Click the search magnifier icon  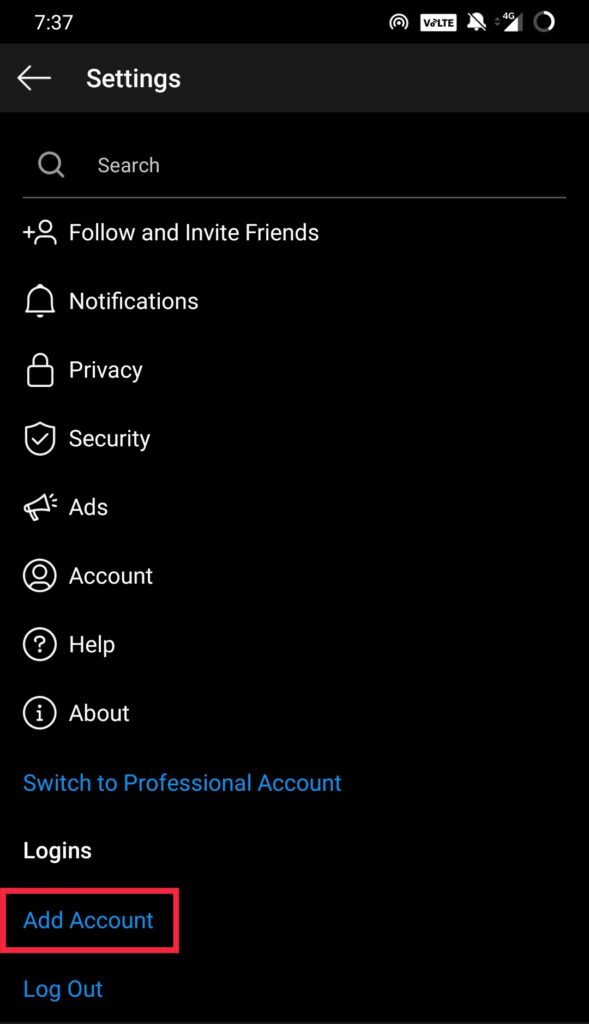51,165
